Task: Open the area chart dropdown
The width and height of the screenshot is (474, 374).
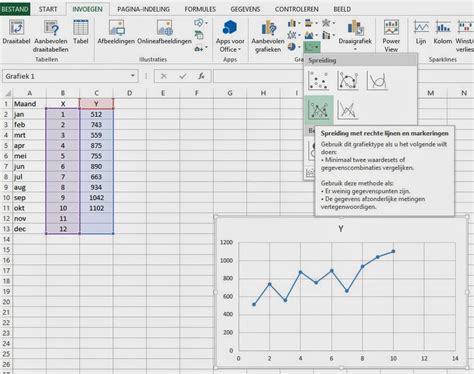Action: (311, 35)
